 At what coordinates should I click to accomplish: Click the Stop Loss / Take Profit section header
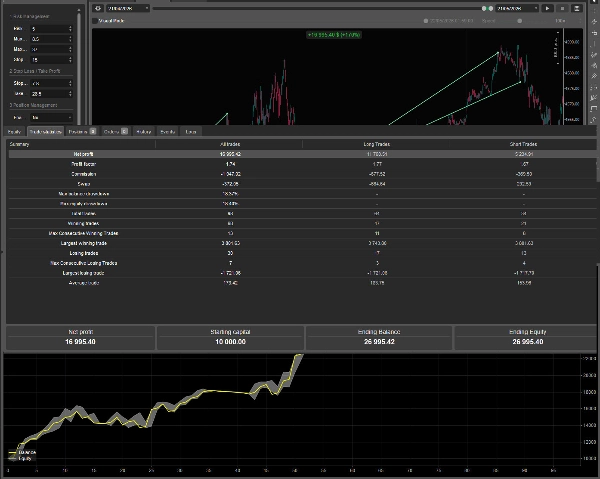pyautogui.click(x=35, y=71)
